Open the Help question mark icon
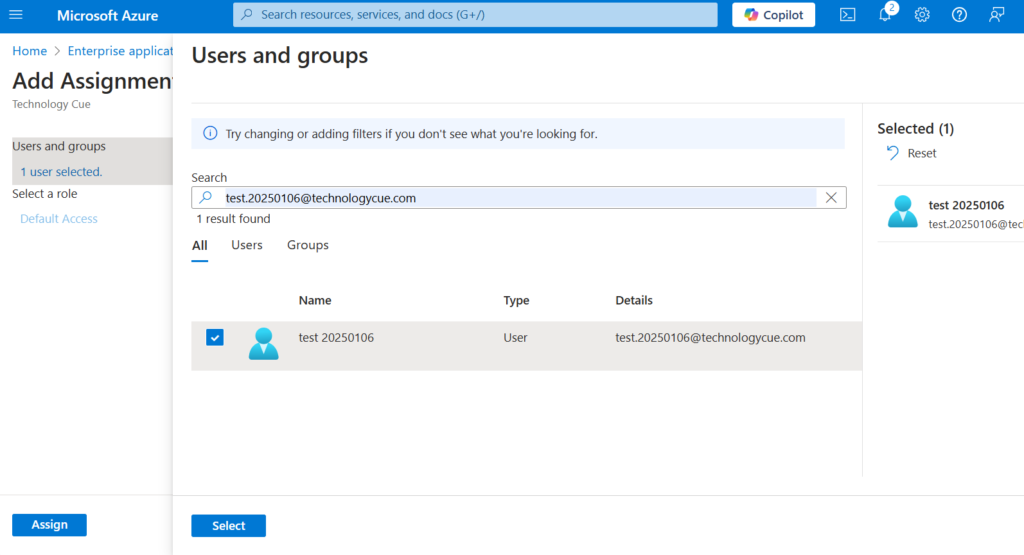Viewport: 1024px width, 555px height. (959, 15)
